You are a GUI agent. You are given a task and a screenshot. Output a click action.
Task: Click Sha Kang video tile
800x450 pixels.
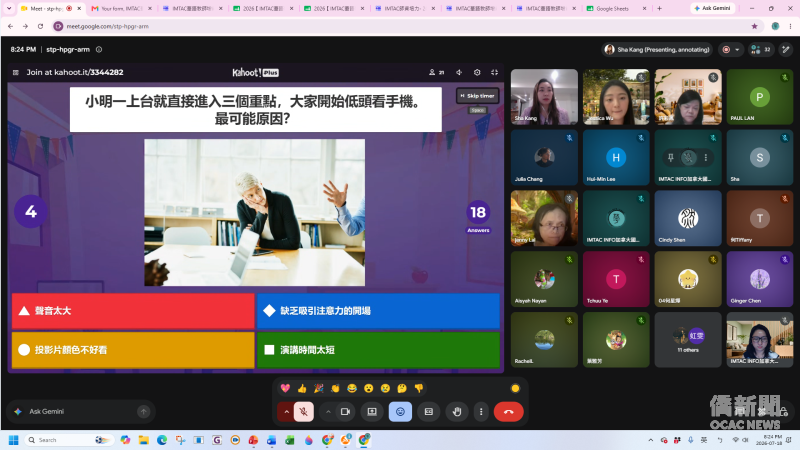[x=544, y=97]
